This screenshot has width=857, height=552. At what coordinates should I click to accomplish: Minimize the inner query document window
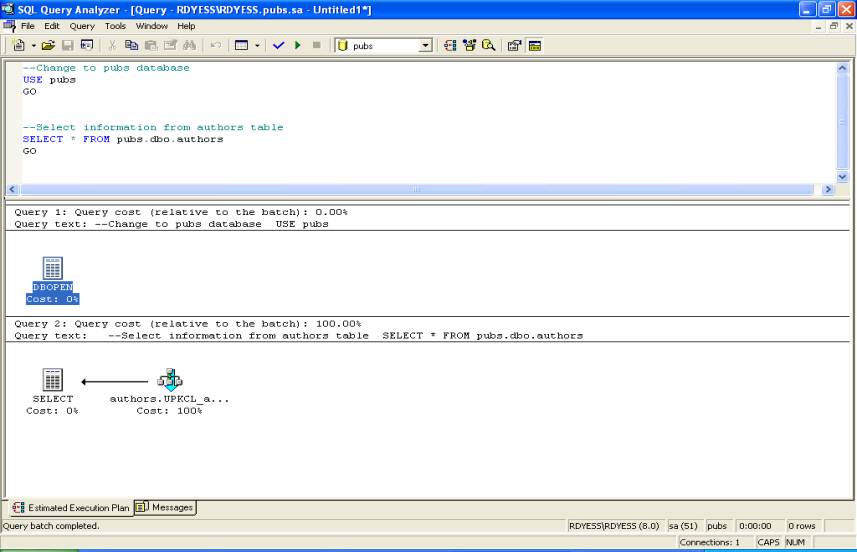(818, 26)
